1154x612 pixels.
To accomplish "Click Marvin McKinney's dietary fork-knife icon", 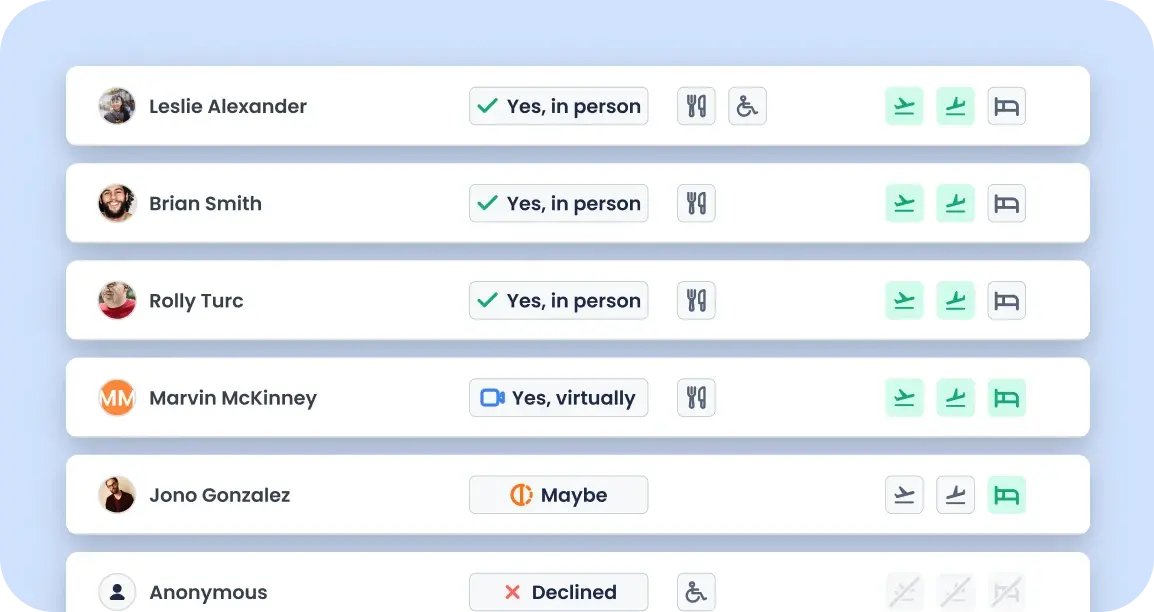I will pos(696,397).
